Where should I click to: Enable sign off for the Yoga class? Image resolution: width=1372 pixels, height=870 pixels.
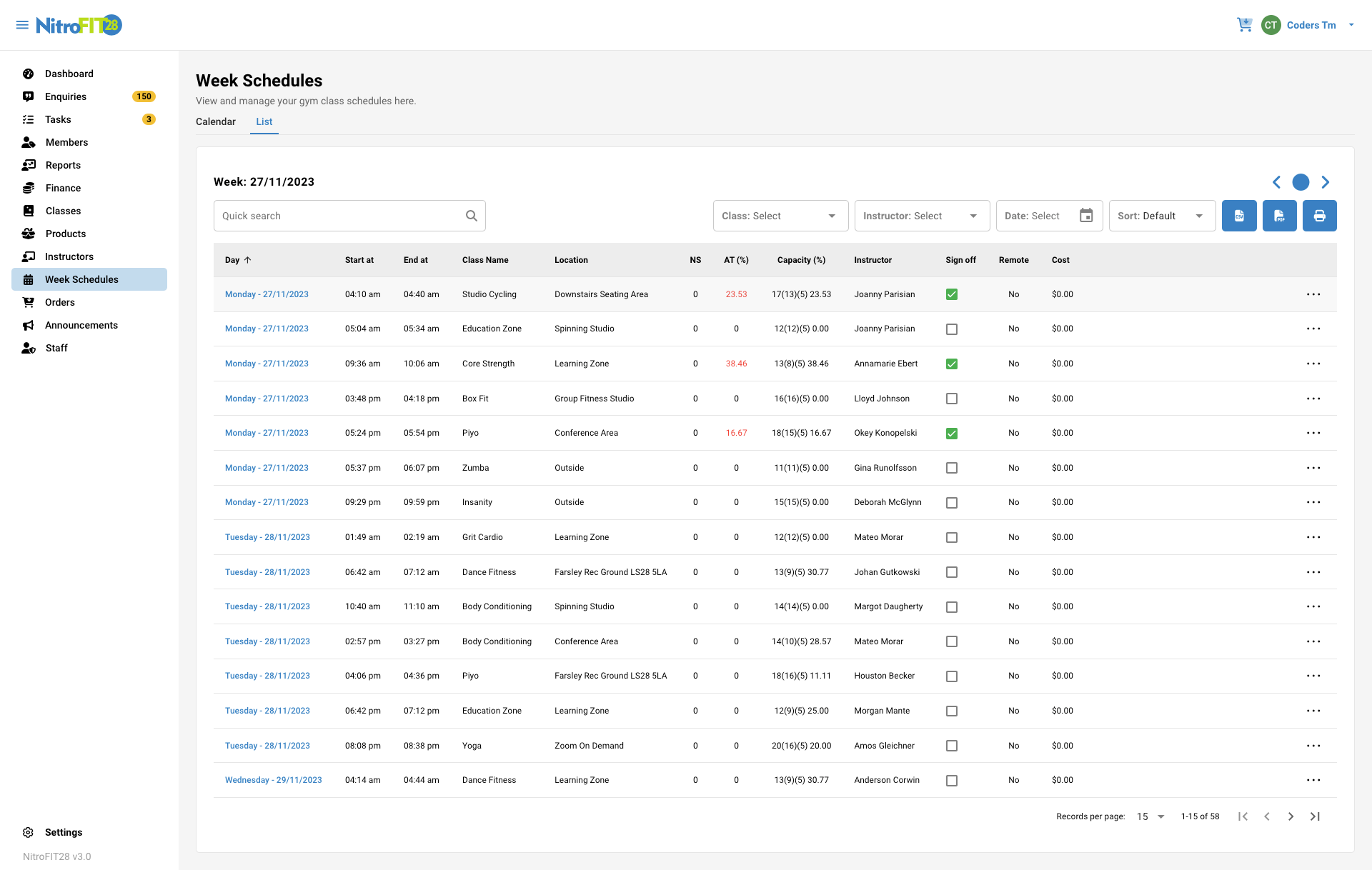[951, 746]
